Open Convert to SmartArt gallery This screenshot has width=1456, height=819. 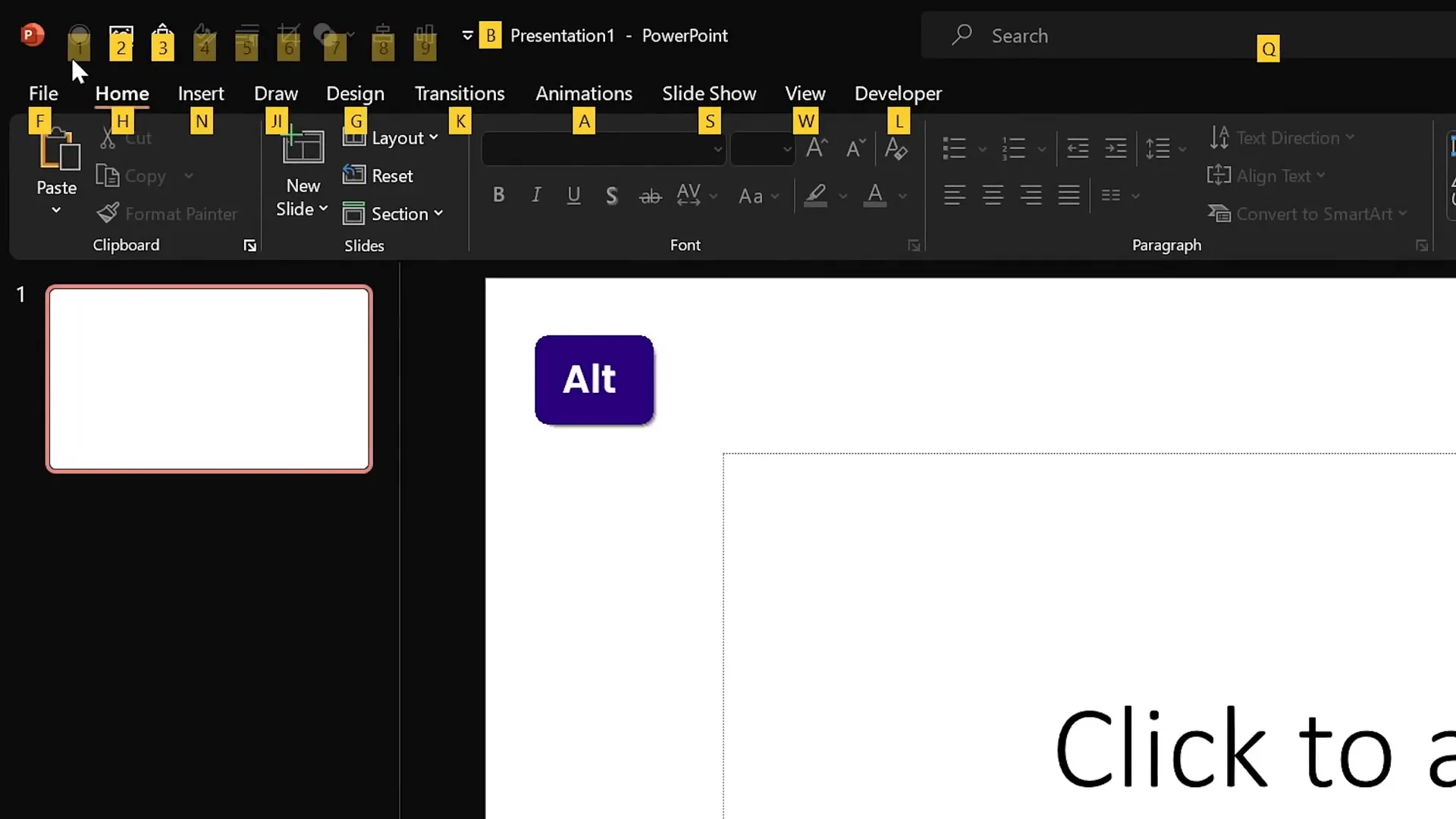point(1308,214)
